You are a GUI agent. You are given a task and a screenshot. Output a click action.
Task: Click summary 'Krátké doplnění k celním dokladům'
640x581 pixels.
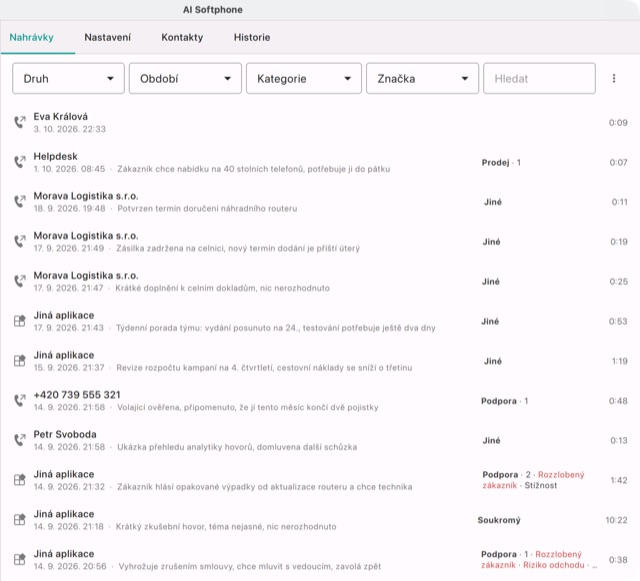(222, 288)
